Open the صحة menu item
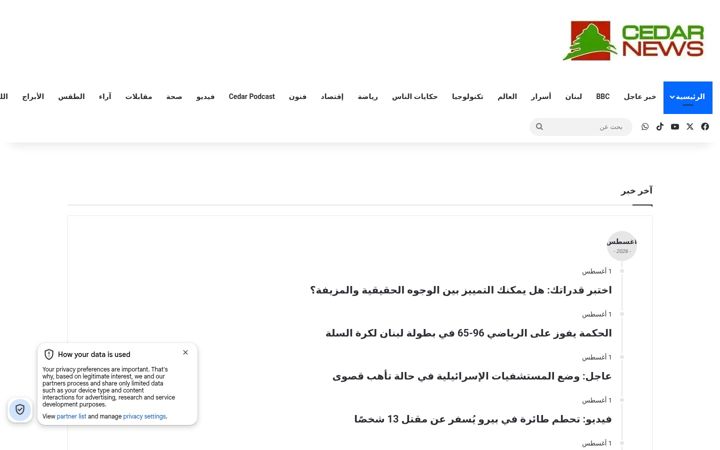 [x=174, y=96]
